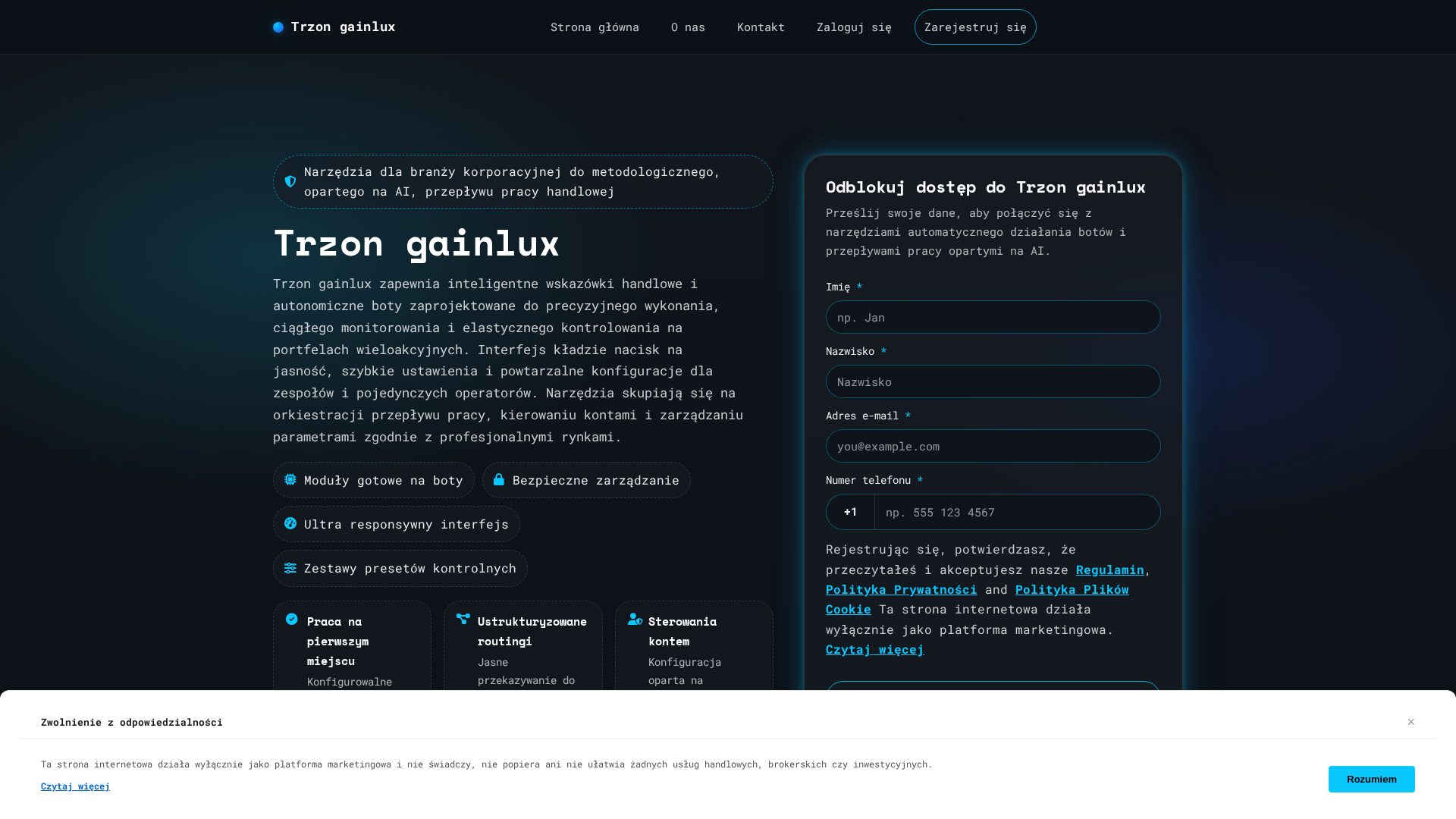Click the Odblokuj dostęp do Trzon gainlux heading
Image resolution: width=1456 pixels, height=819 pixels.
tap(985, 187)
